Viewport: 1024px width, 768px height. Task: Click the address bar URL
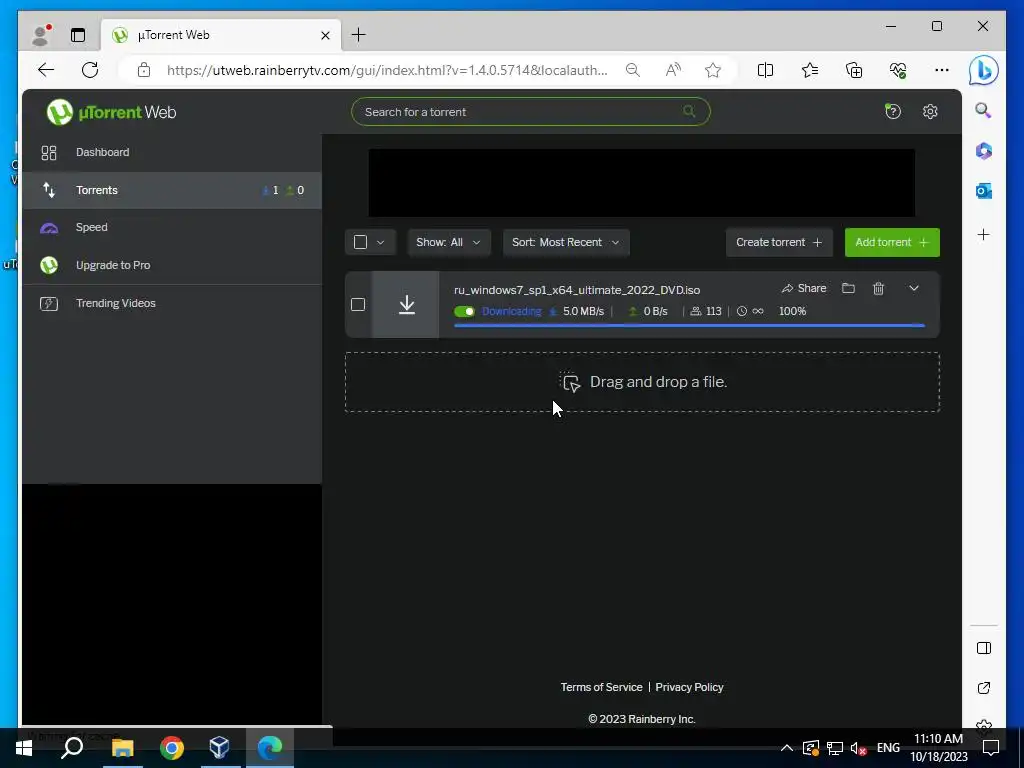(x=387, y=70)
